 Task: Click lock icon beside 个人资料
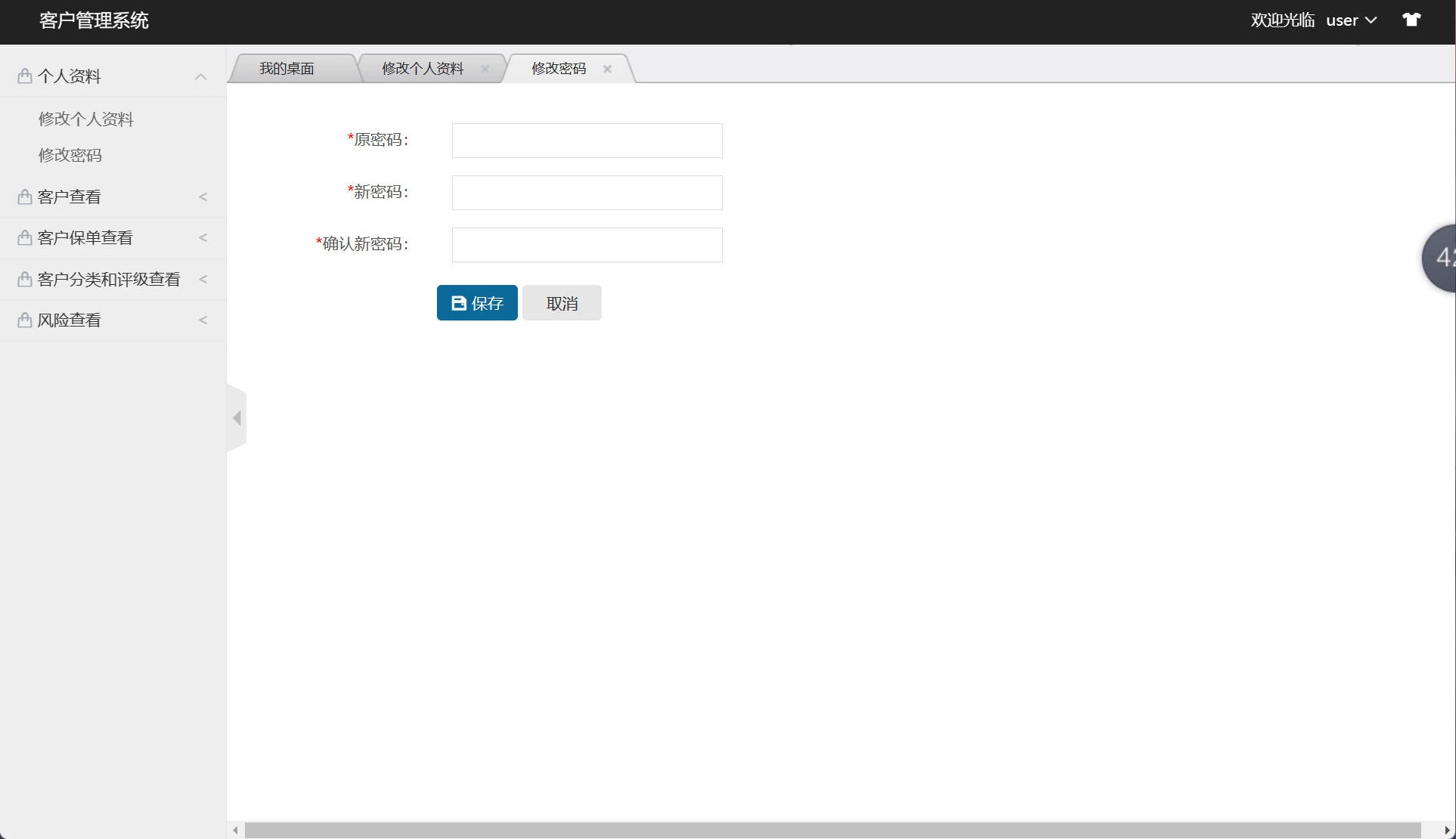pyautogui.click(x=24, y=76)
